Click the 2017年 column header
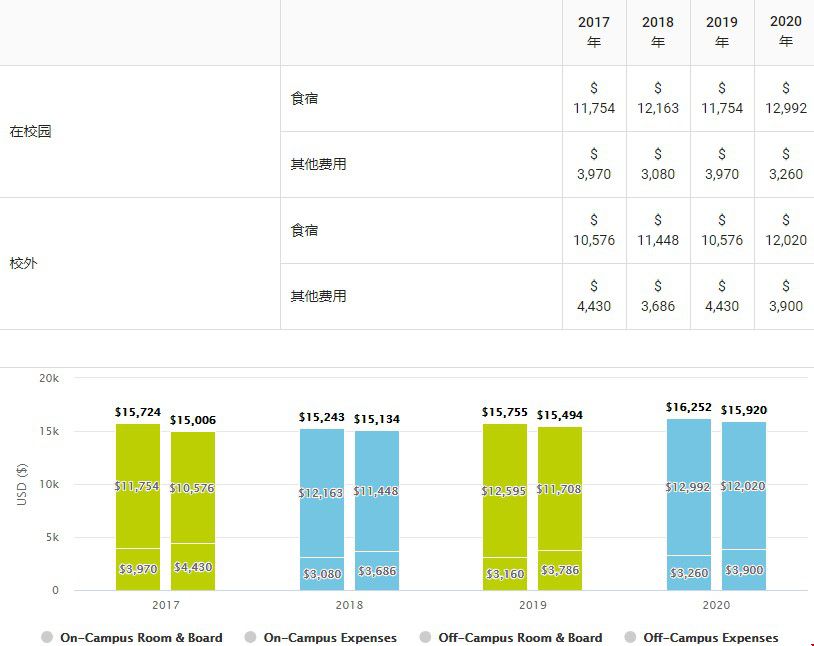Image resolution: width=814 pixels, height=646 pixels. click(x=594, y=32)
